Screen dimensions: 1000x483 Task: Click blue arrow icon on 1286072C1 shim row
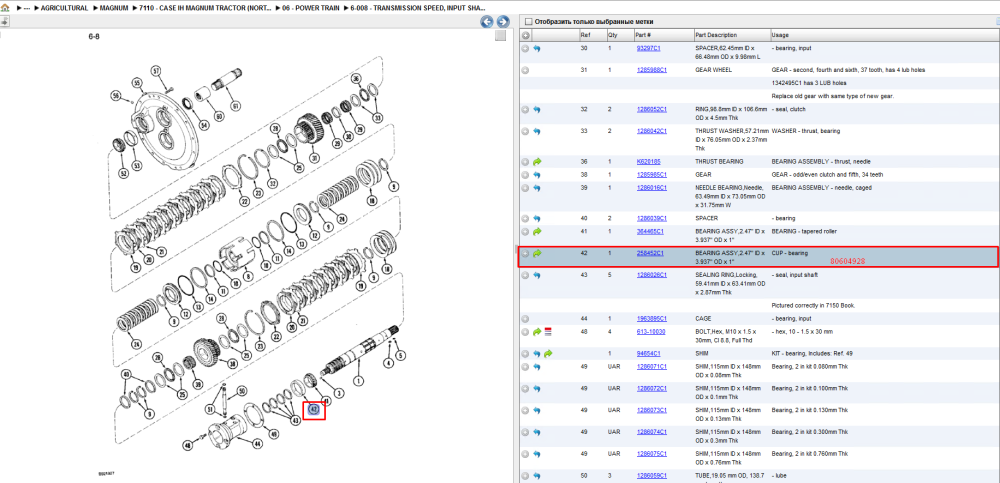(x=537, y=389)
